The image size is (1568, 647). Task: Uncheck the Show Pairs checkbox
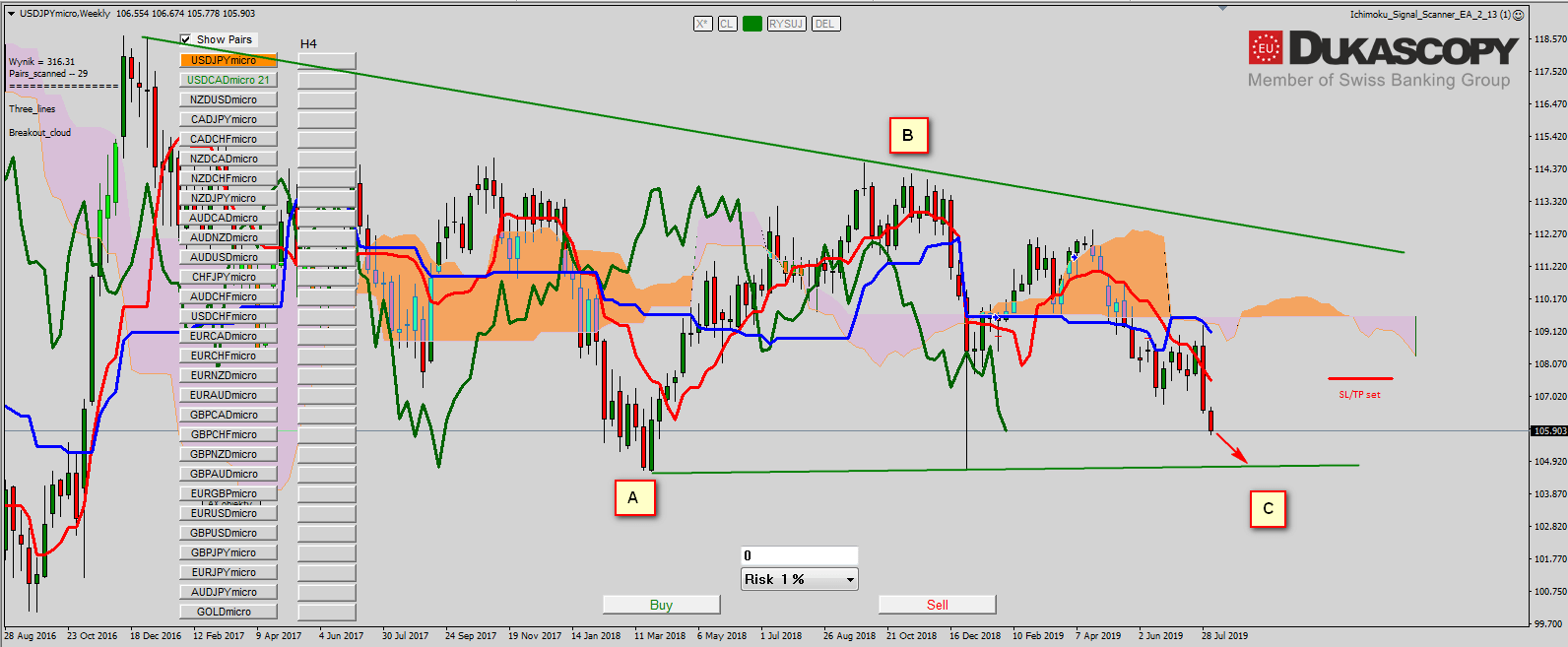point(186,39)
